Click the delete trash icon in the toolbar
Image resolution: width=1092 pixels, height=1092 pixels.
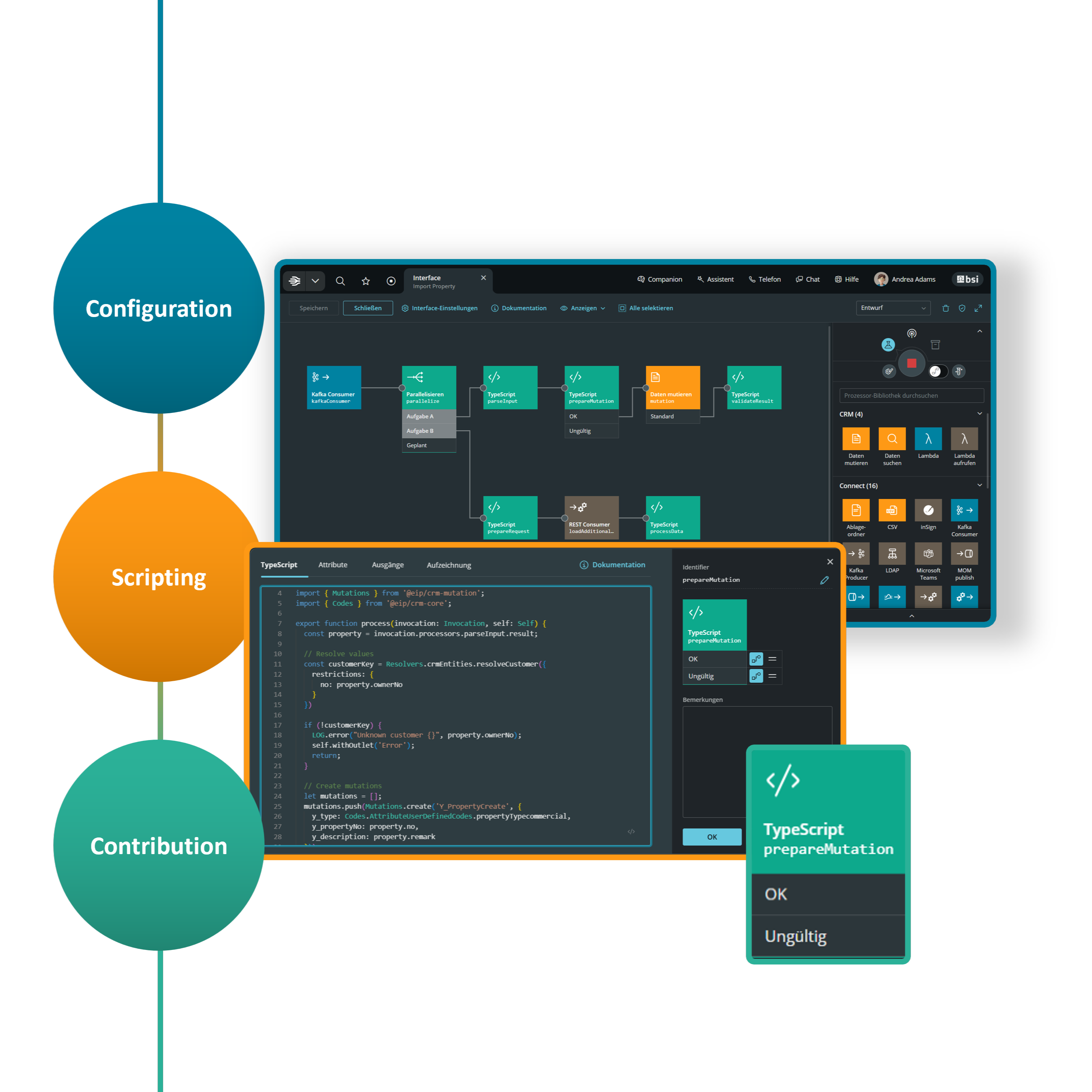(x=945, y=308)
